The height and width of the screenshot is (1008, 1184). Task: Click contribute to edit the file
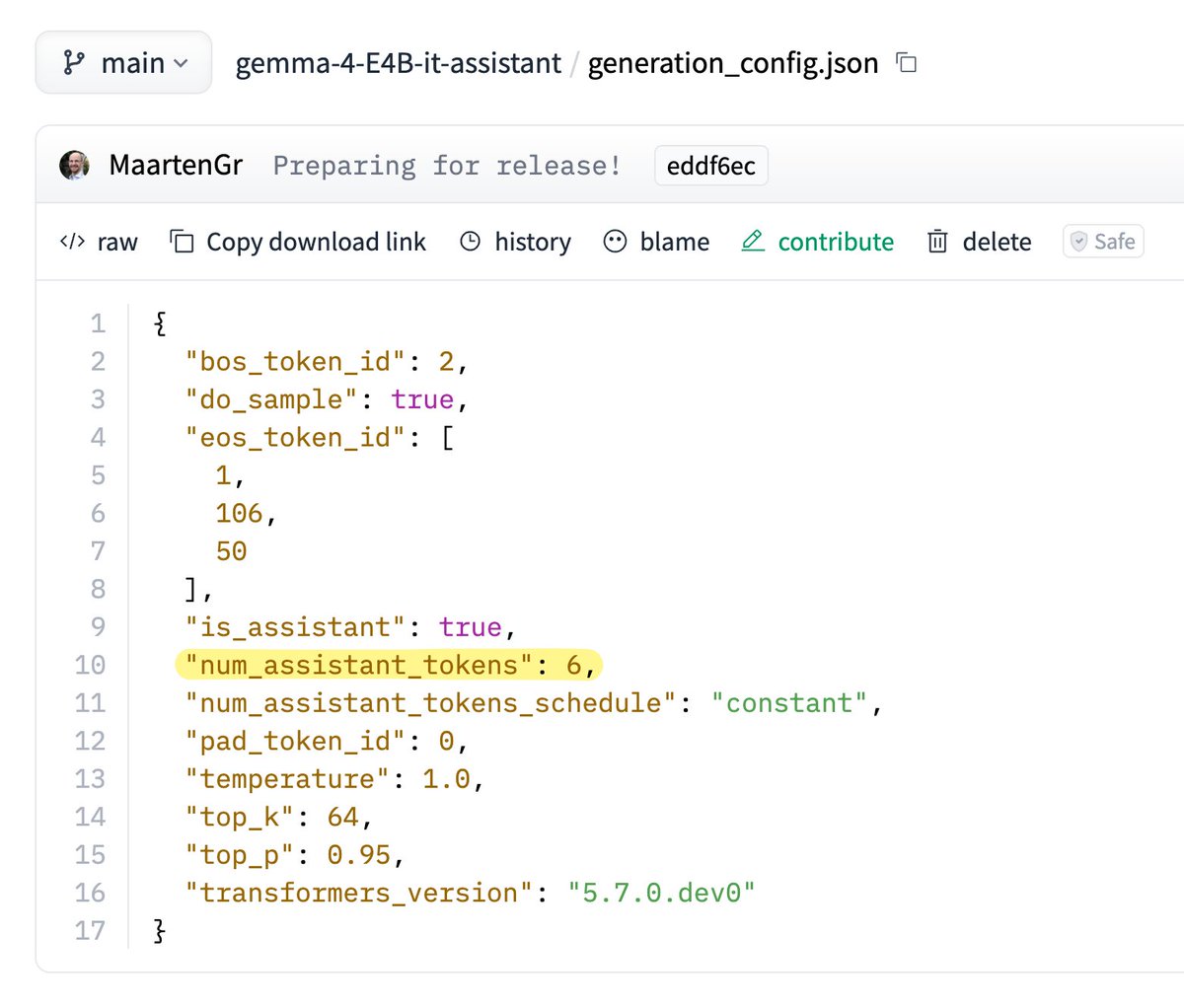coord(818,242)
